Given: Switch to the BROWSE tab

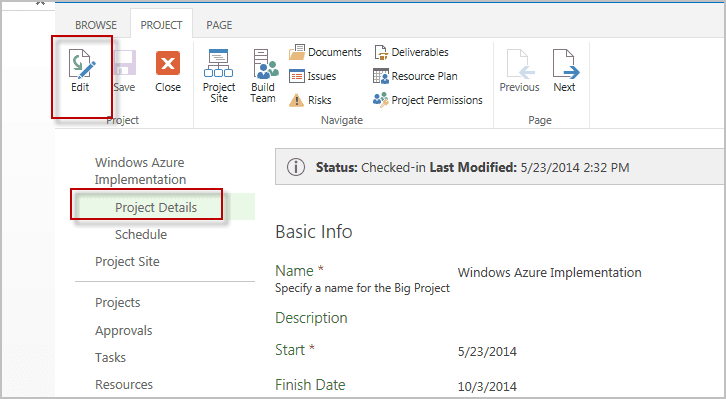Looking at the screenshot, I should tap(96, 25).
